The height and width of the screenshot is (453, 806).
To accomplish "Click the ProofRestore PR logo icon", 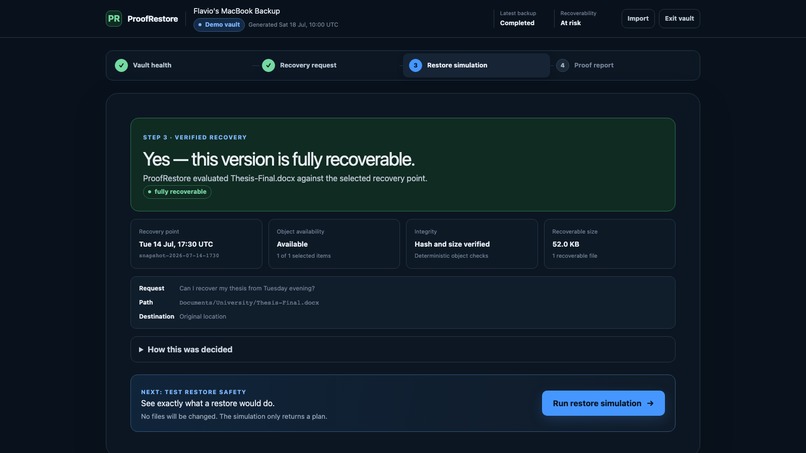I will [x=114, y=19].
